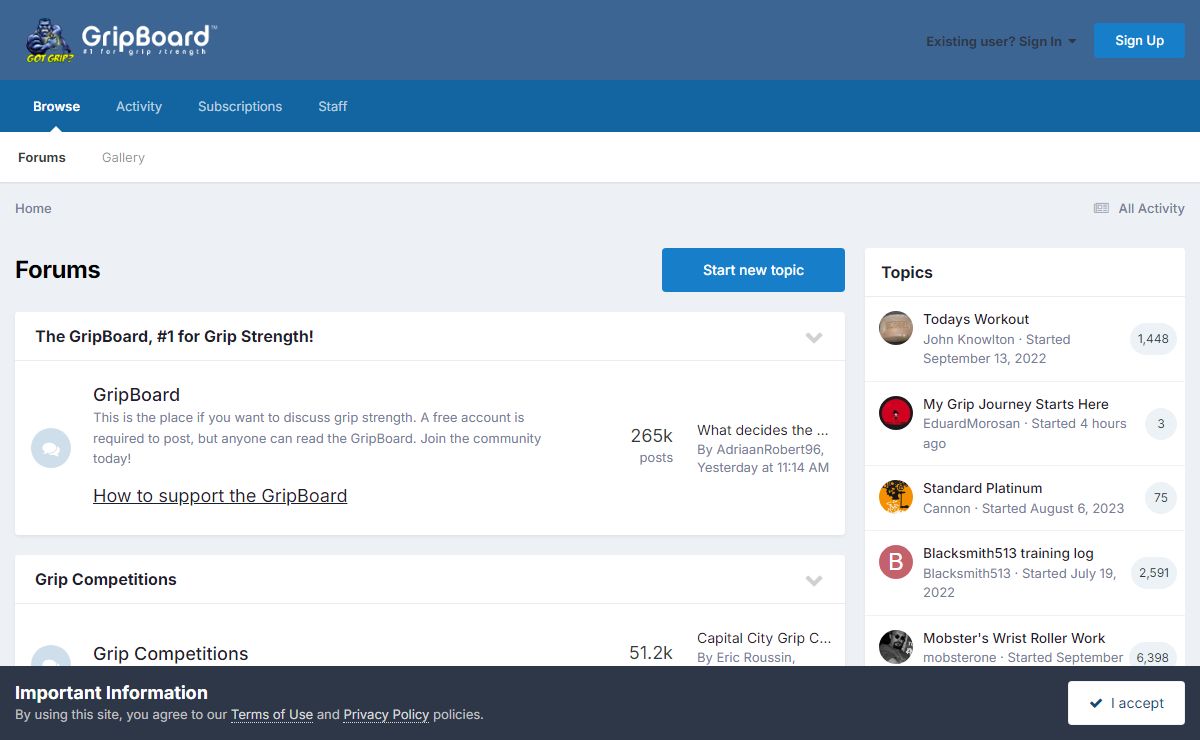
Task: Accept the Important Information notice
Action: pos(1126,703)
